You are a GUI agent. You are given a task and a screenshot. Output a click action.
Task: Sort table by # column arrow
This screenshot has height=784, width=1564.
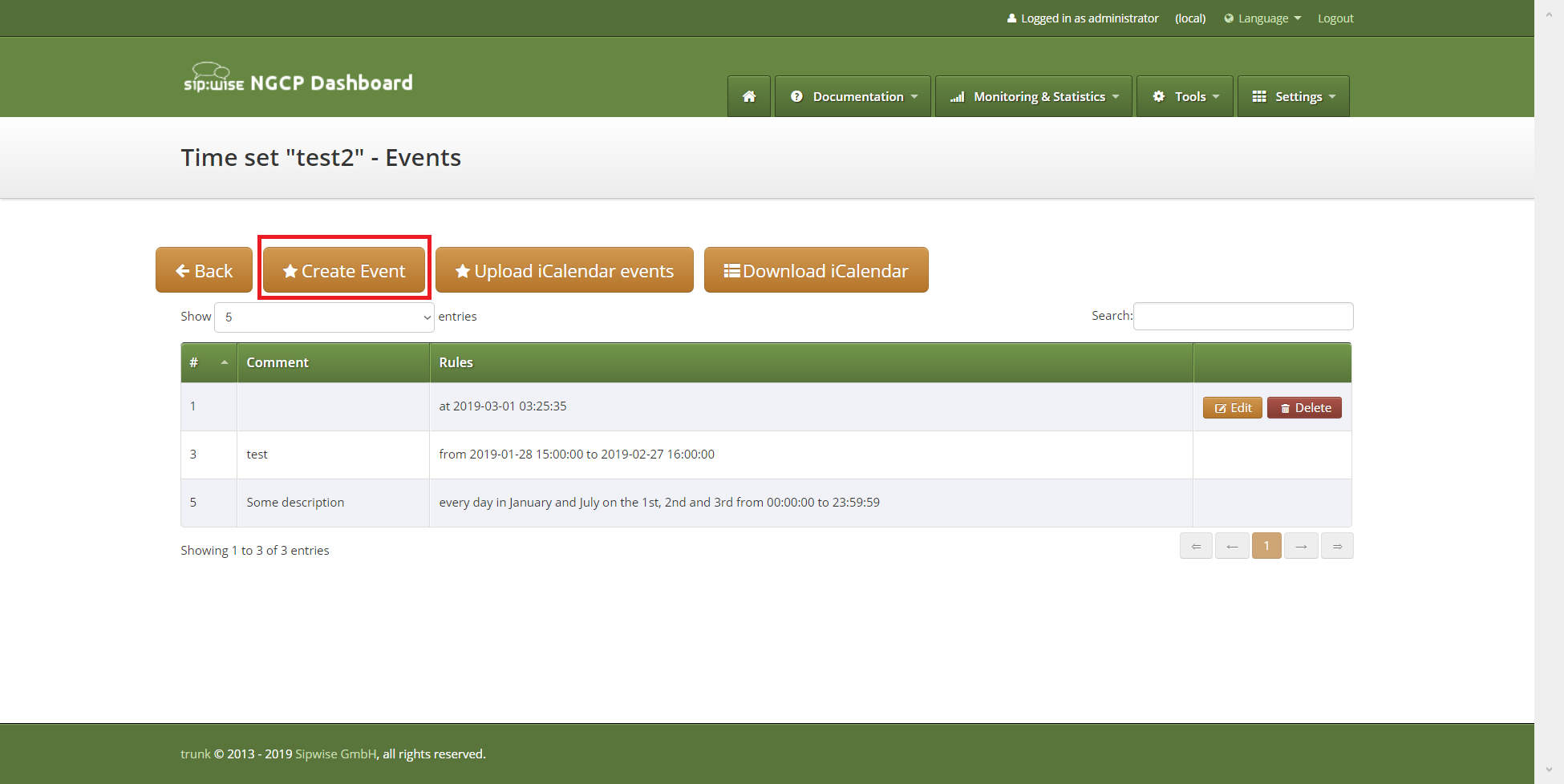point(224,362)
